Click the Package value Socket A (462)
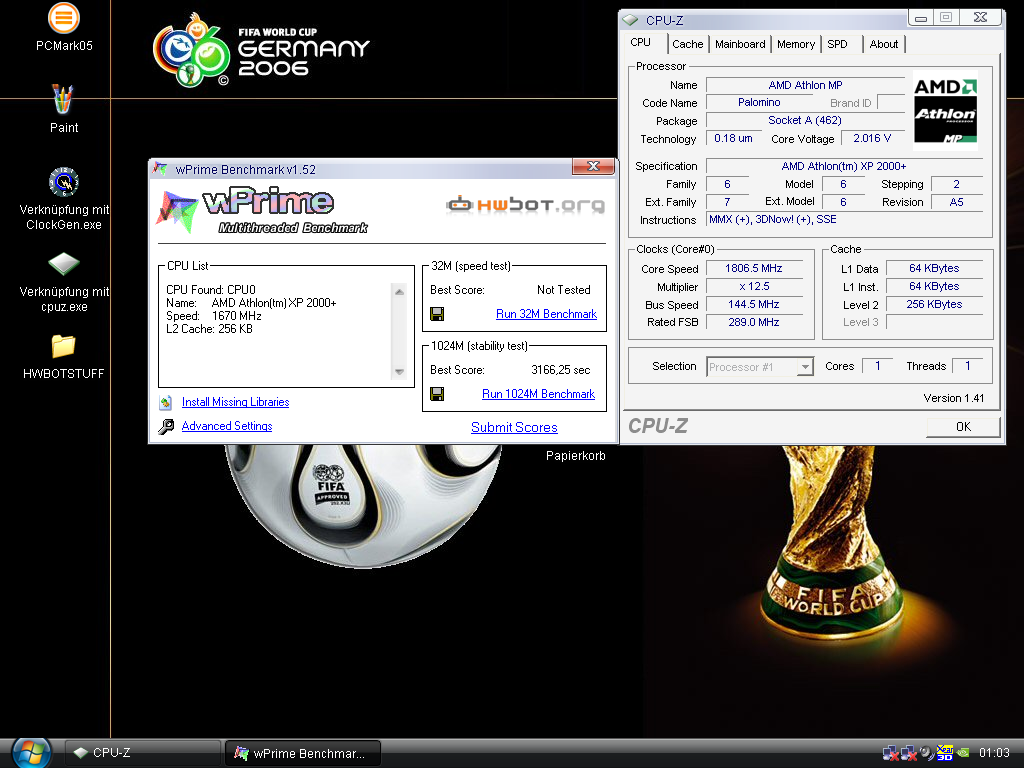 (x=805, y=120)
